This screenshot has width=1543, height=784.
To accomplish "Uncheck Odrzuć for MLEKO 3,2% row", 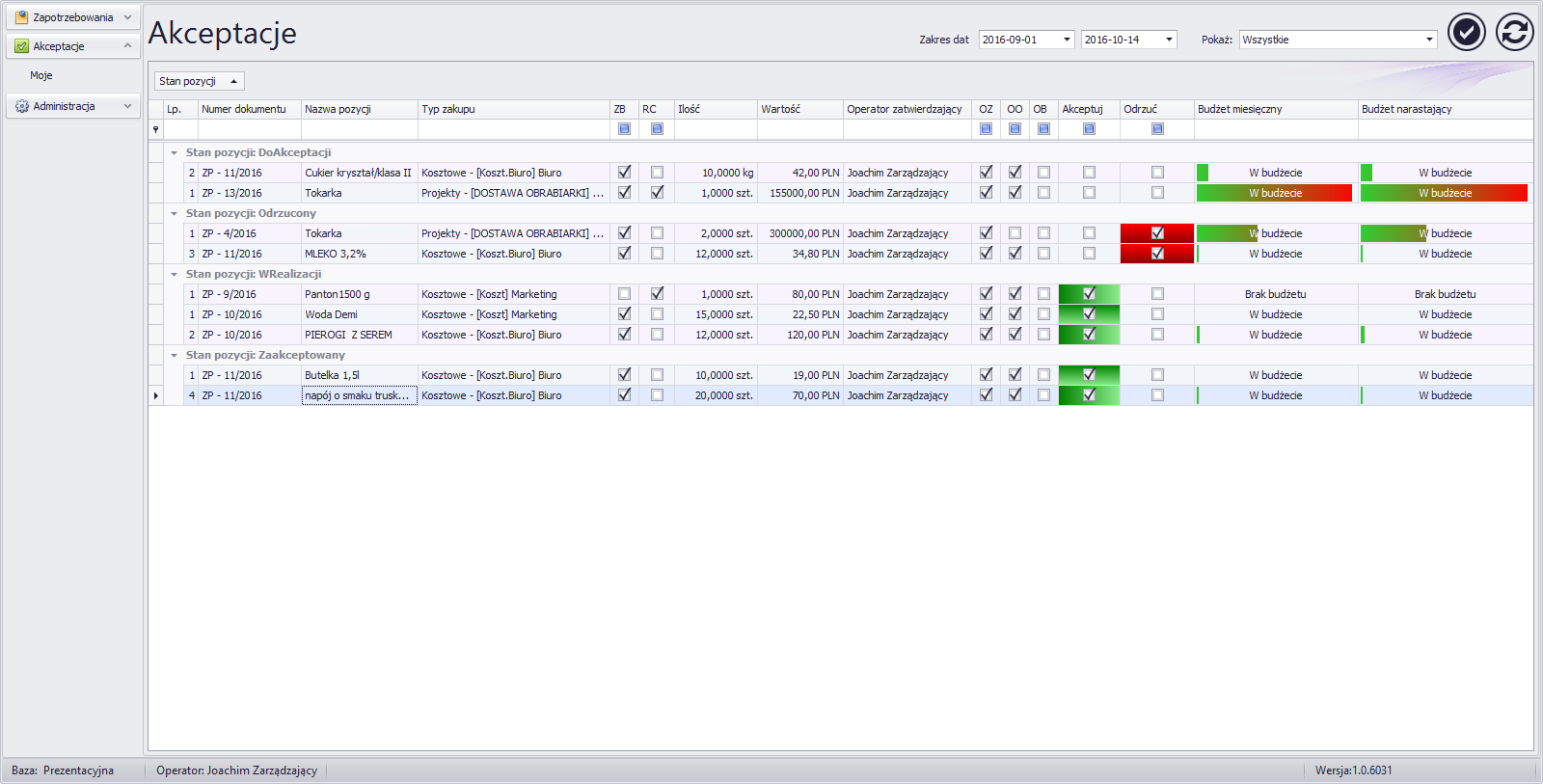I will coord(1157,254).
